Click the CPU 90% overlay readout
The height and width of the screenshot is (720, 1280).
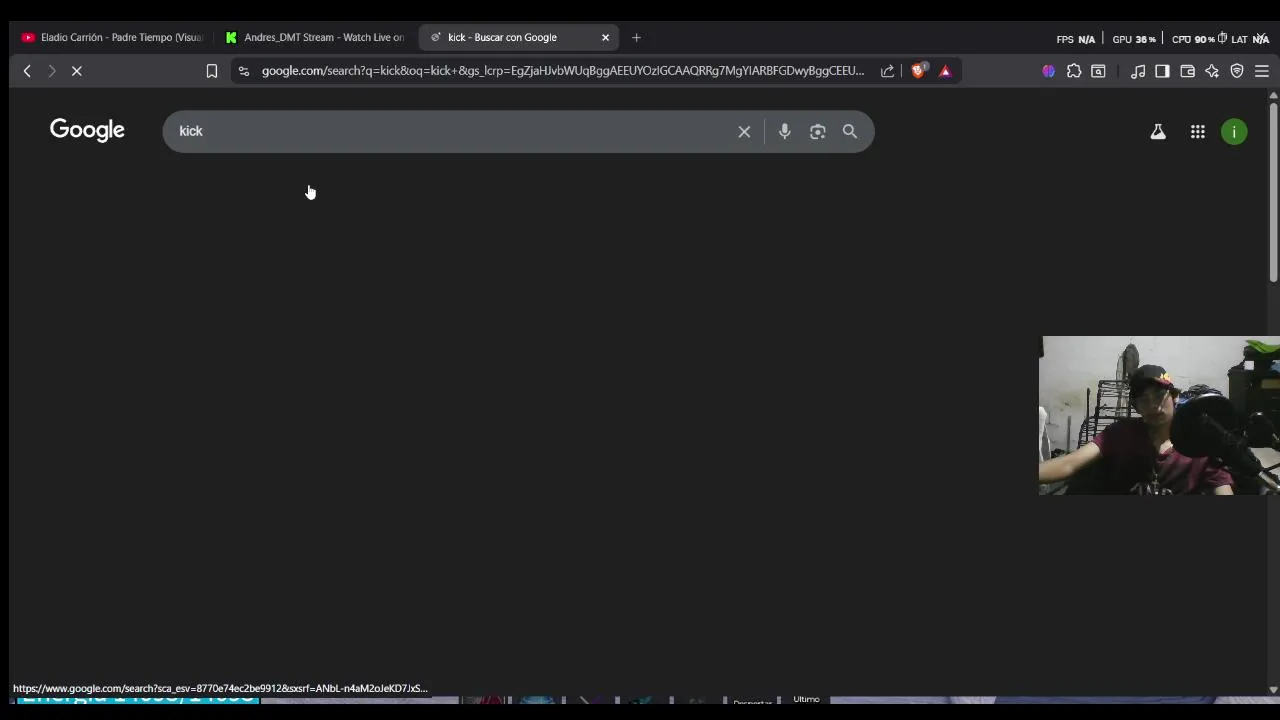click(1193, 39)
